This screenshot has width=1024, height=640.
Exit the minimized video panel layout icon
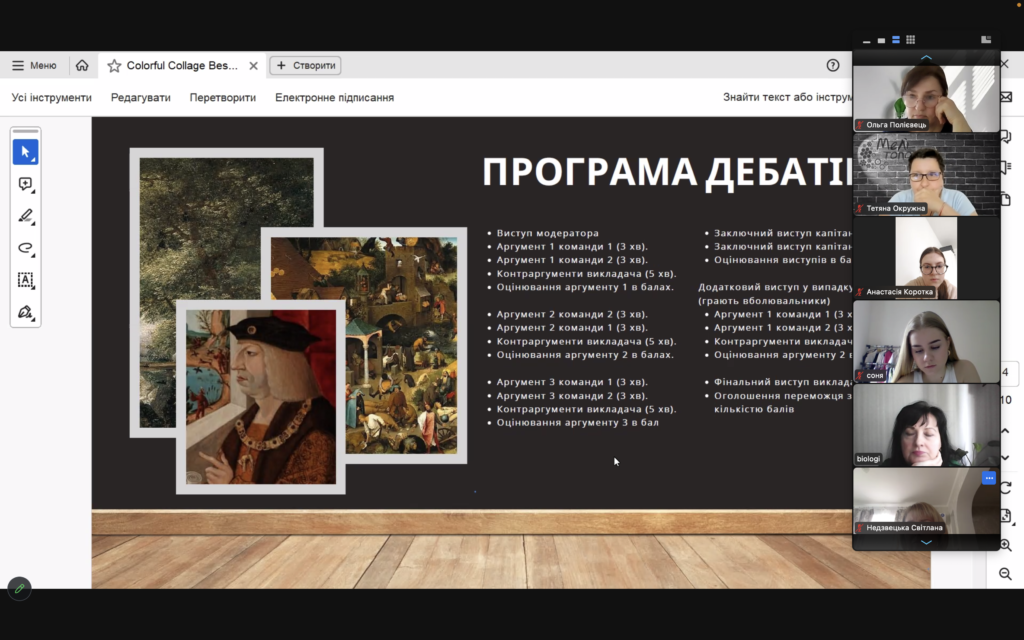coord(986,40)
